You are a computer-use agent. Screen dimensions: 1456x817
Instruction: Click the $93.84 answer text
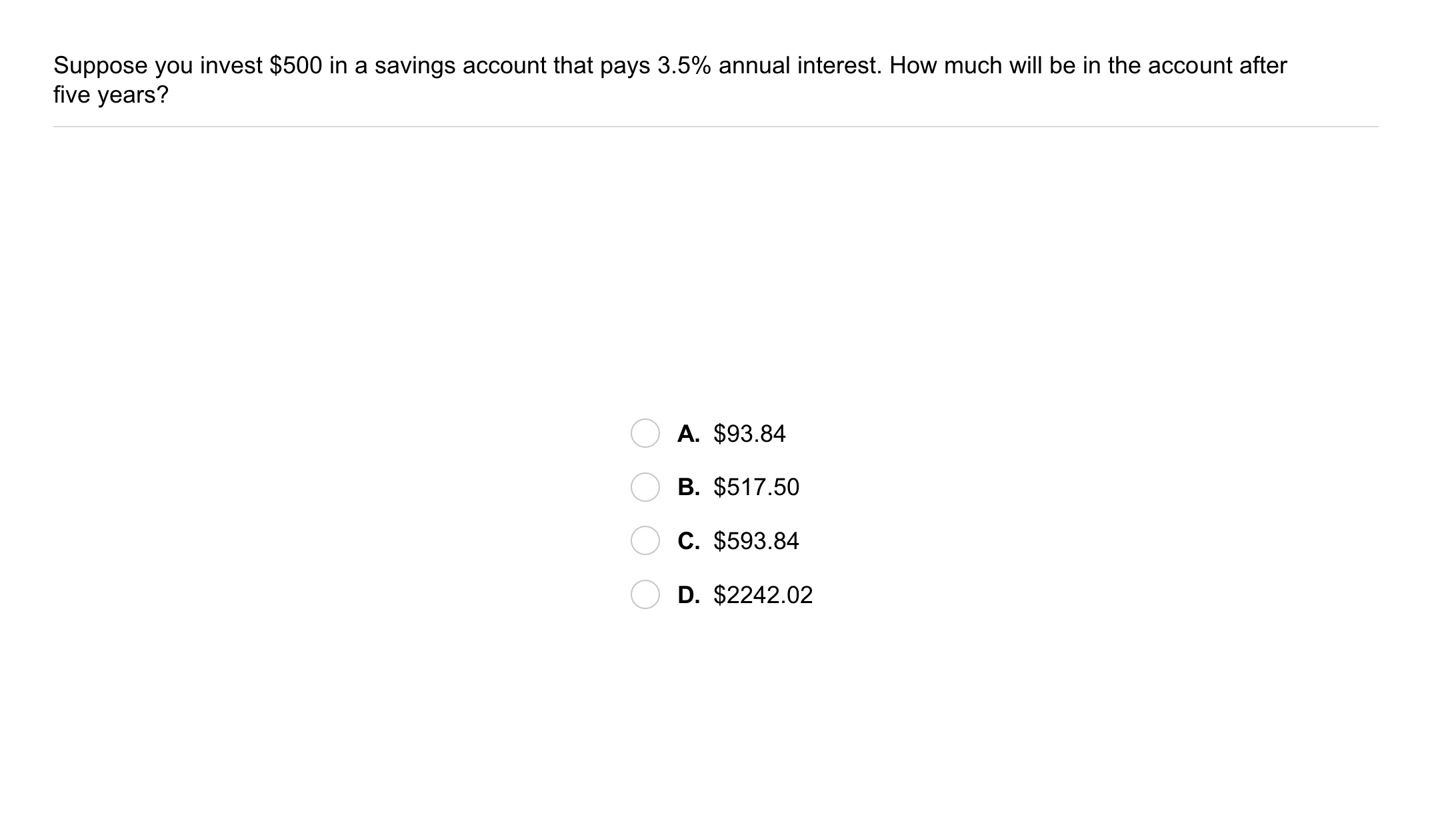749,434
